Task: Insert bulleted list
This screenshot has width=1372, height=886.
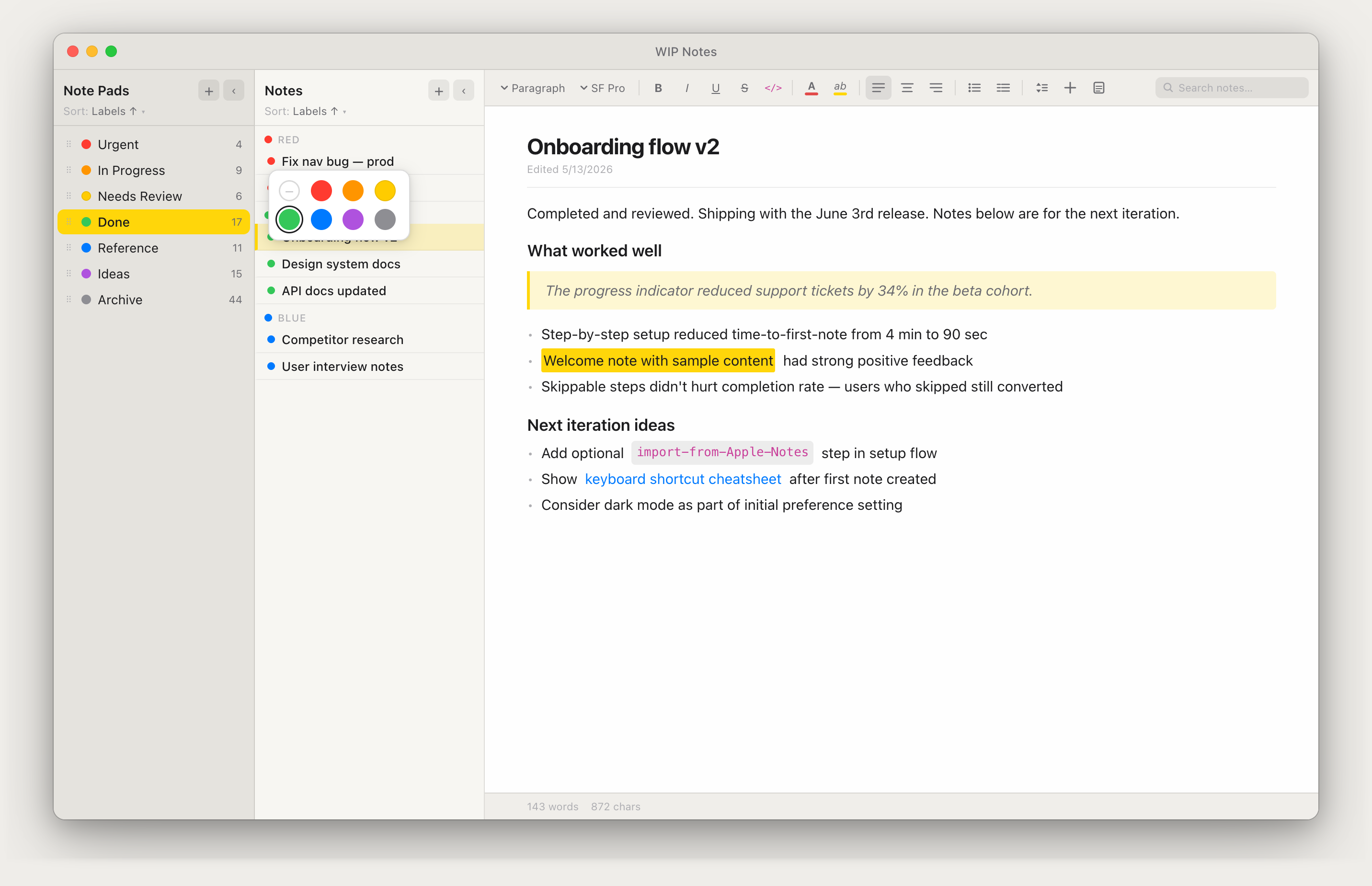Action: (974, 88)
